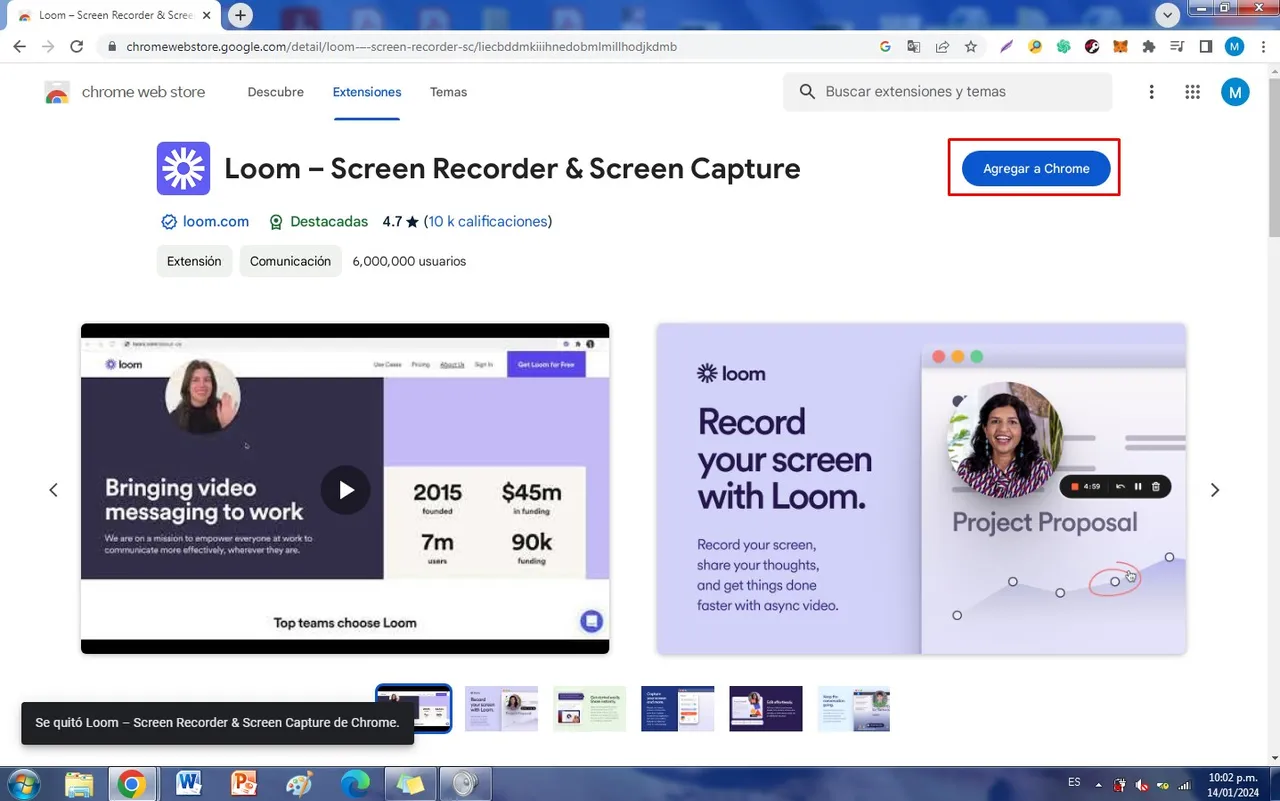
Task: Open the 10 k calificaciones link
Action: [488, 222]
